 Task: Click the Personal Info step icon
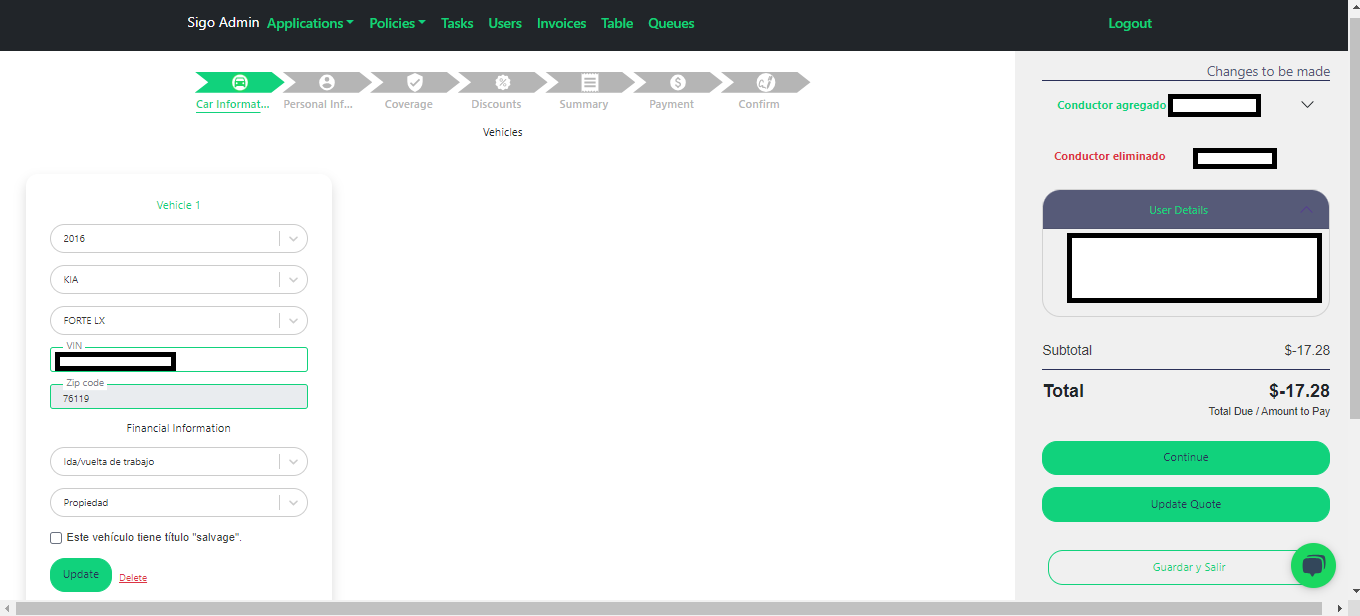click(x=326, y=82)
